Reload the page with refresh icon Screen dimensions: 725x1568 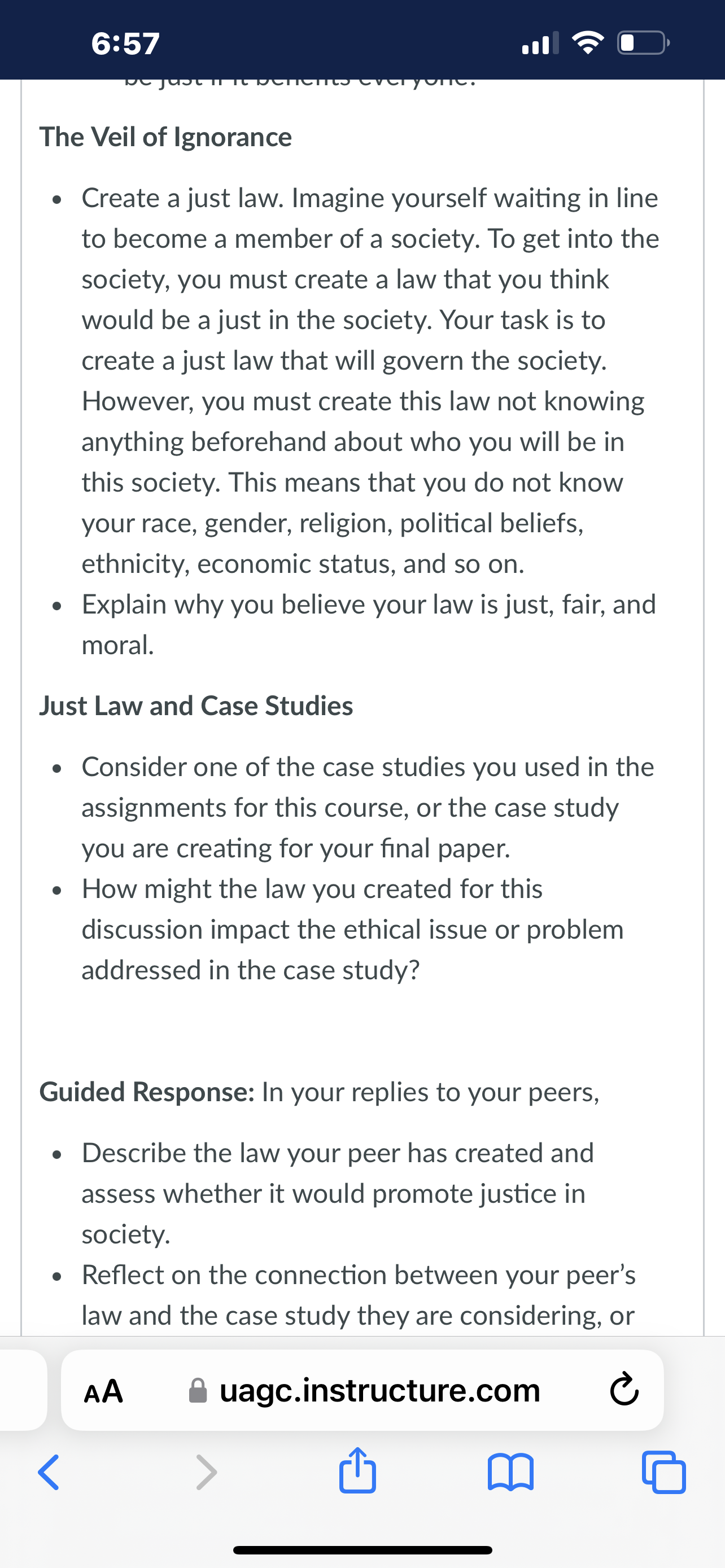624,1390
